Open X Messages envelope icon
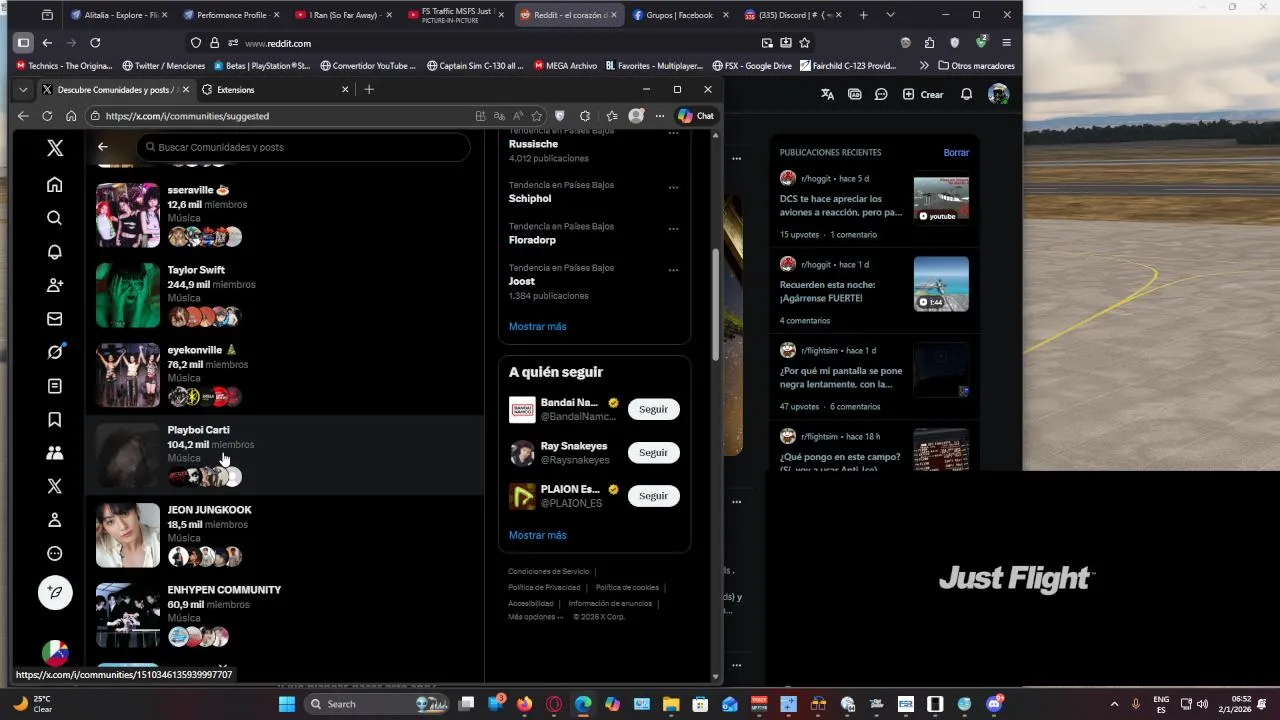1280x720 pixels. (x=55, y=319)
